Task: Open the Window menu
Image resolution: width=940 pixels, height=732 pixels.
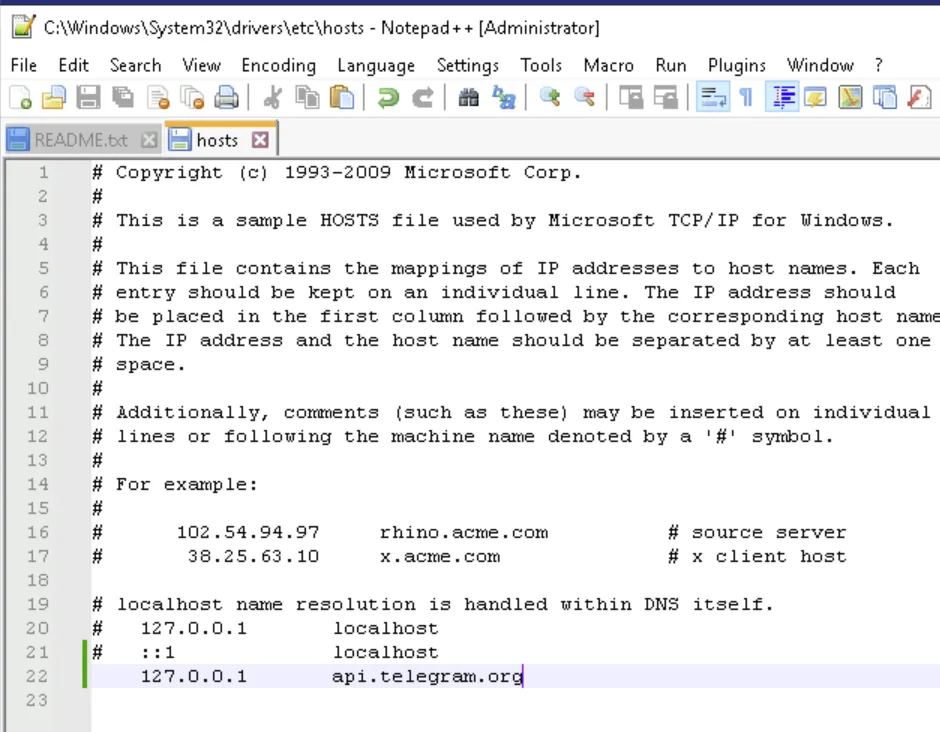Action: click(x=820, y=65)
